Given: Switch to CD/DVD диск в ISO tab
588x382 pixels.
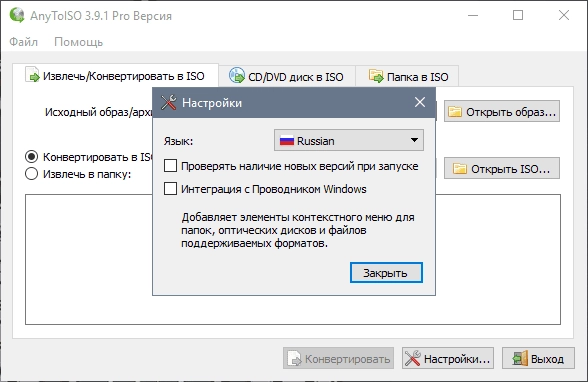Looking at the screenshot, I should [287, 76].
